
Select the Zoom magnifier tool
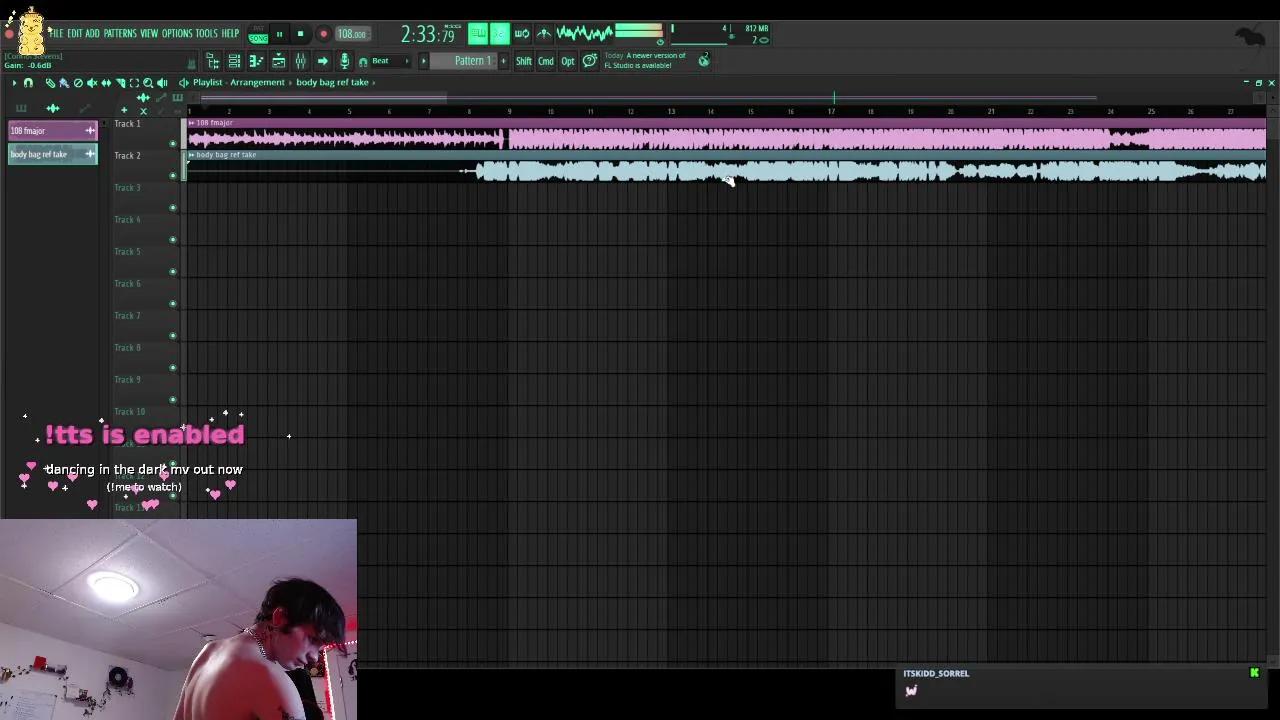148,83
